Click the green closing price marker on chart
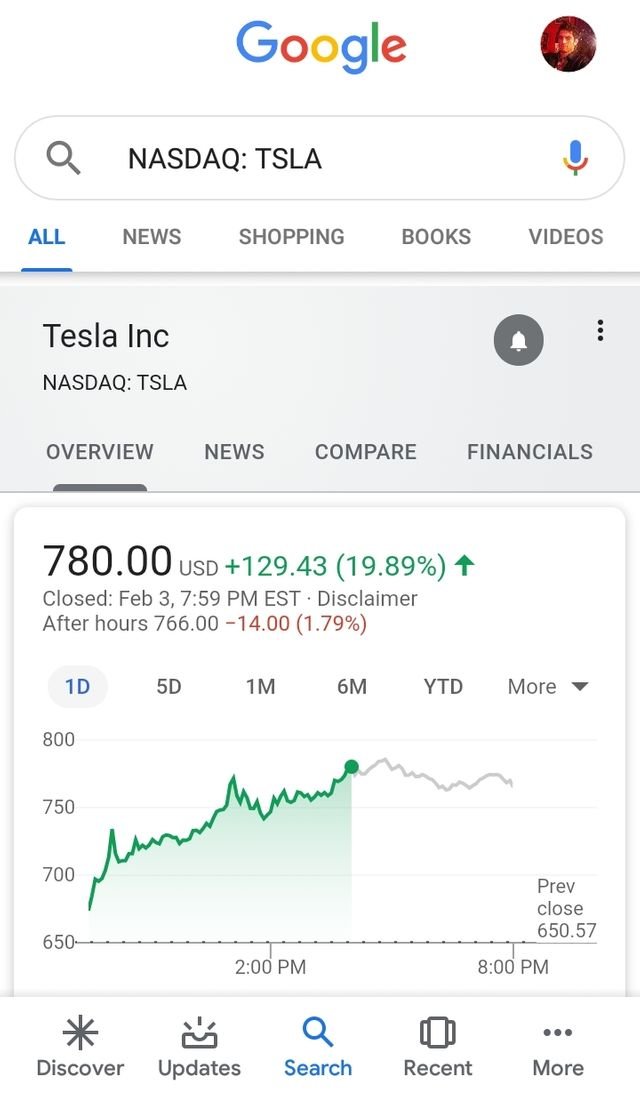 (x=351, y=767)
